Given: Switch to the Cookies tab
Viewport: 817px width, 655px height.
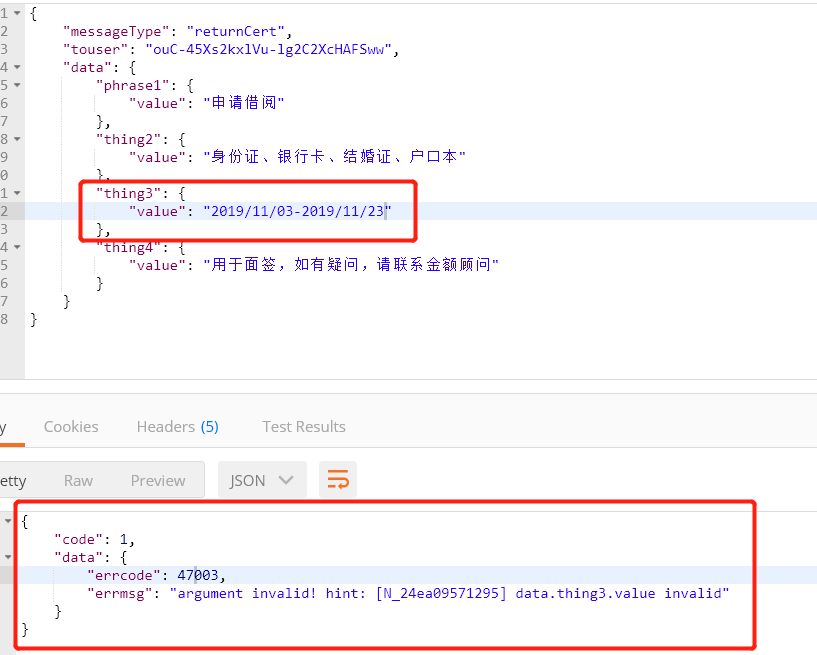Looking at the screenshot, I should pyautogui.click(x=71, y=427).
